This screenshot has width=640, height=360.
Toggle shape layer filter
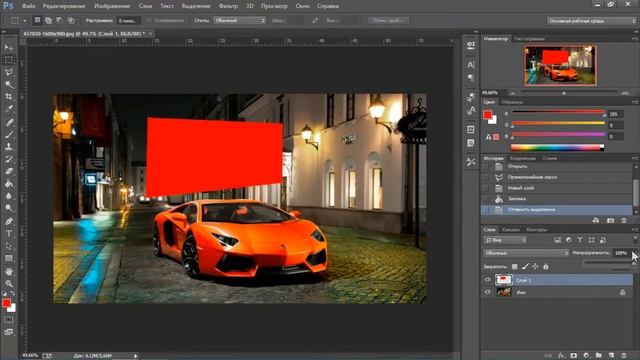(x=591, y=240)
